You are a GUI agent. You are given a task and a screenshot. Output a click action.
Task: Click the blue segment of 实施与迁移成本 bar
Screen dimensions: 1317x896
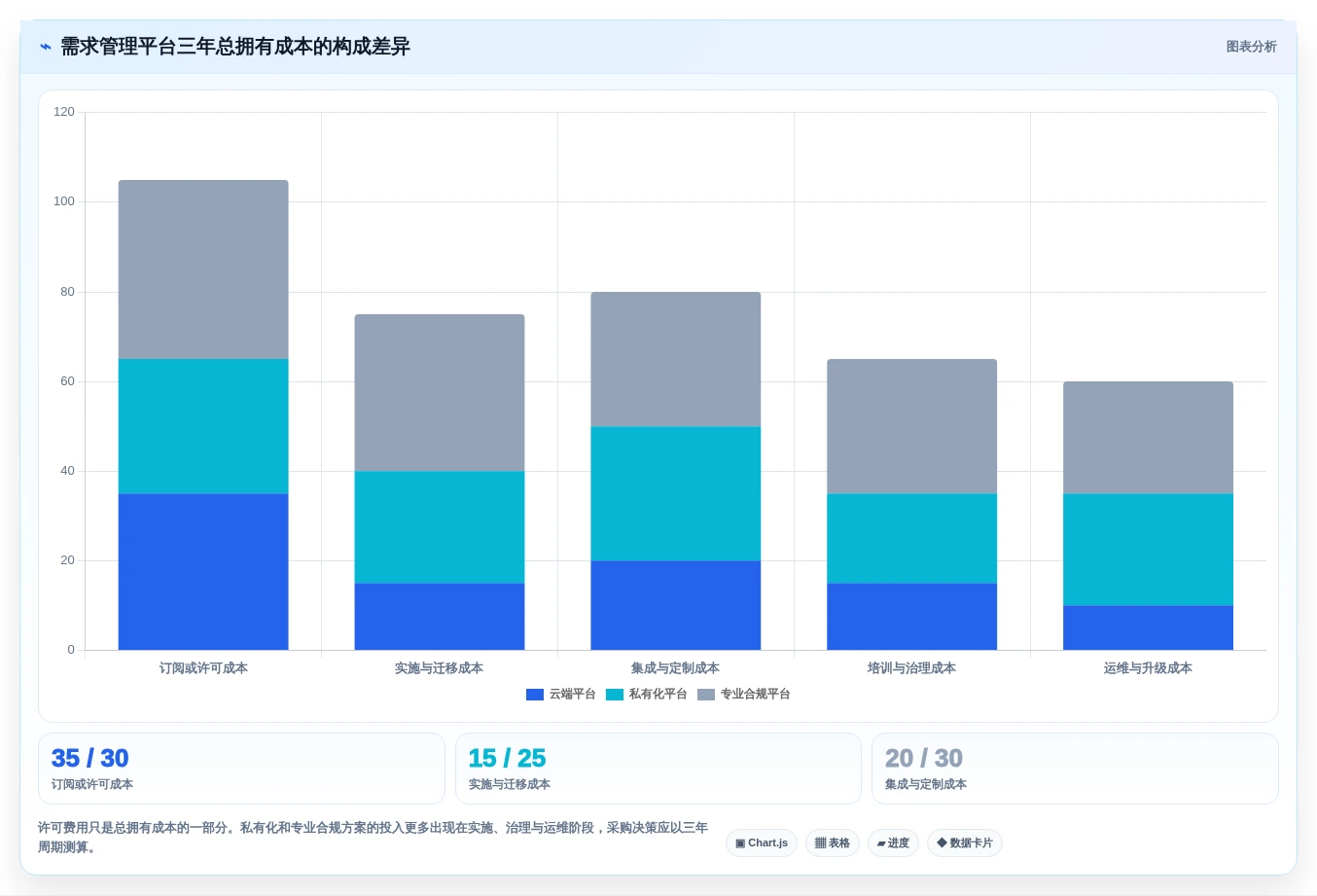tap(440, 617)
